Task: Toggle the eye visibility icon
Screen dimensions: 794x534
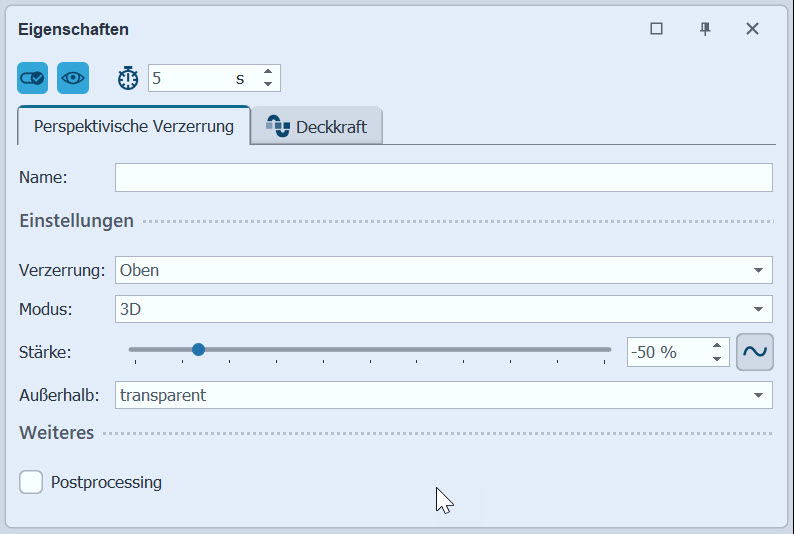Action: 73,77
